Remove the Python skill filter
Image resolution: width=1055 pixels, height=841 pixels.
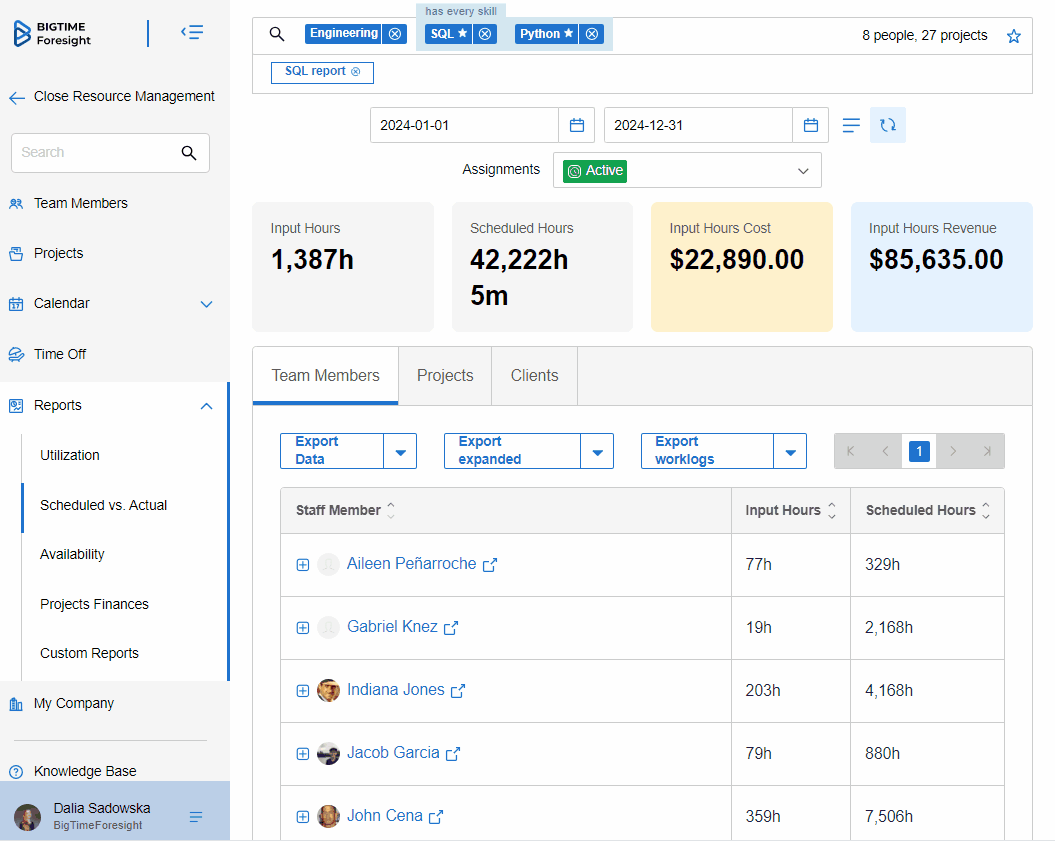click(592, 34)
